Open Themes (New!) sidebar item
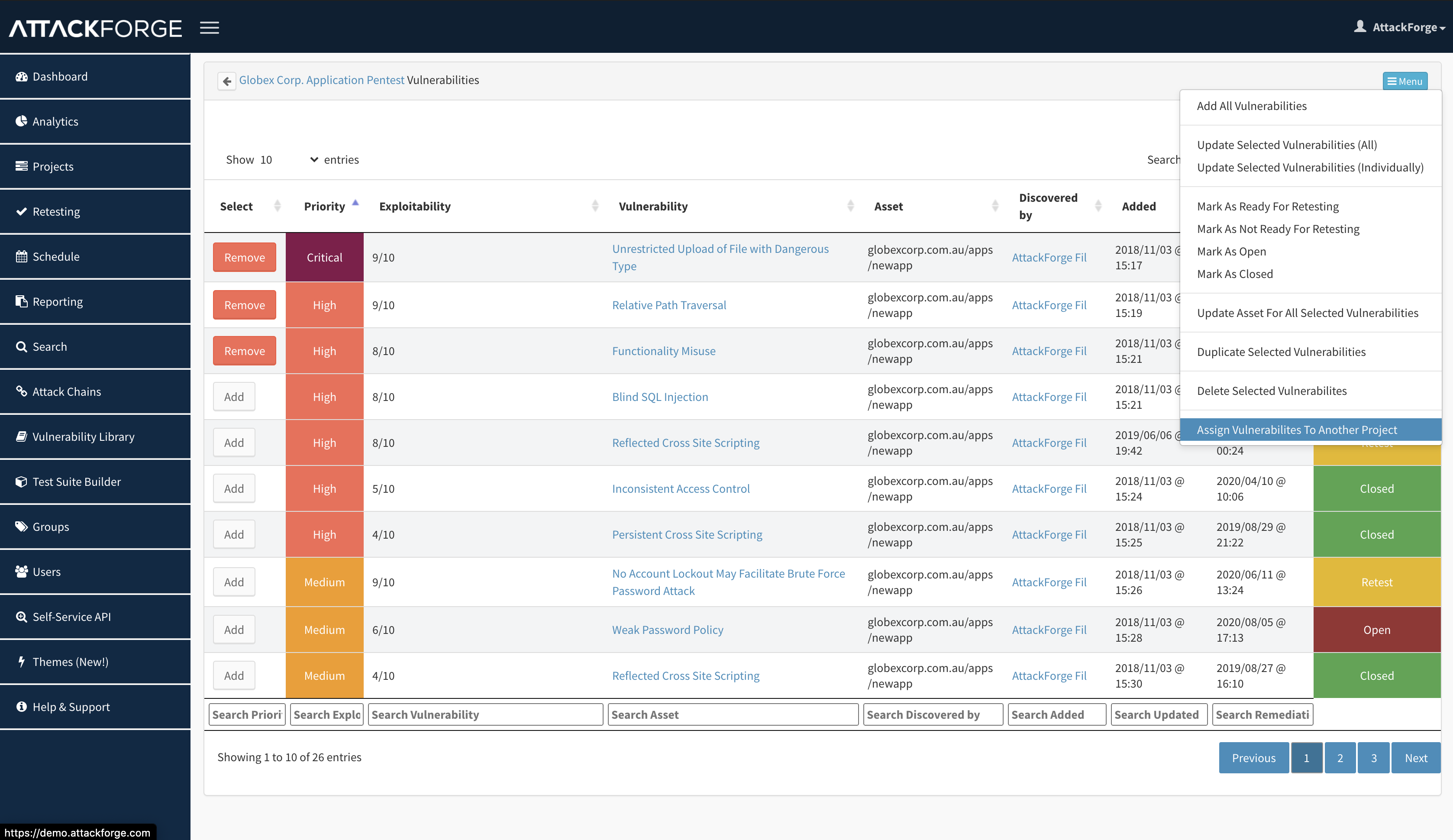Screen dimensions: 1453x840 [70, 662]
